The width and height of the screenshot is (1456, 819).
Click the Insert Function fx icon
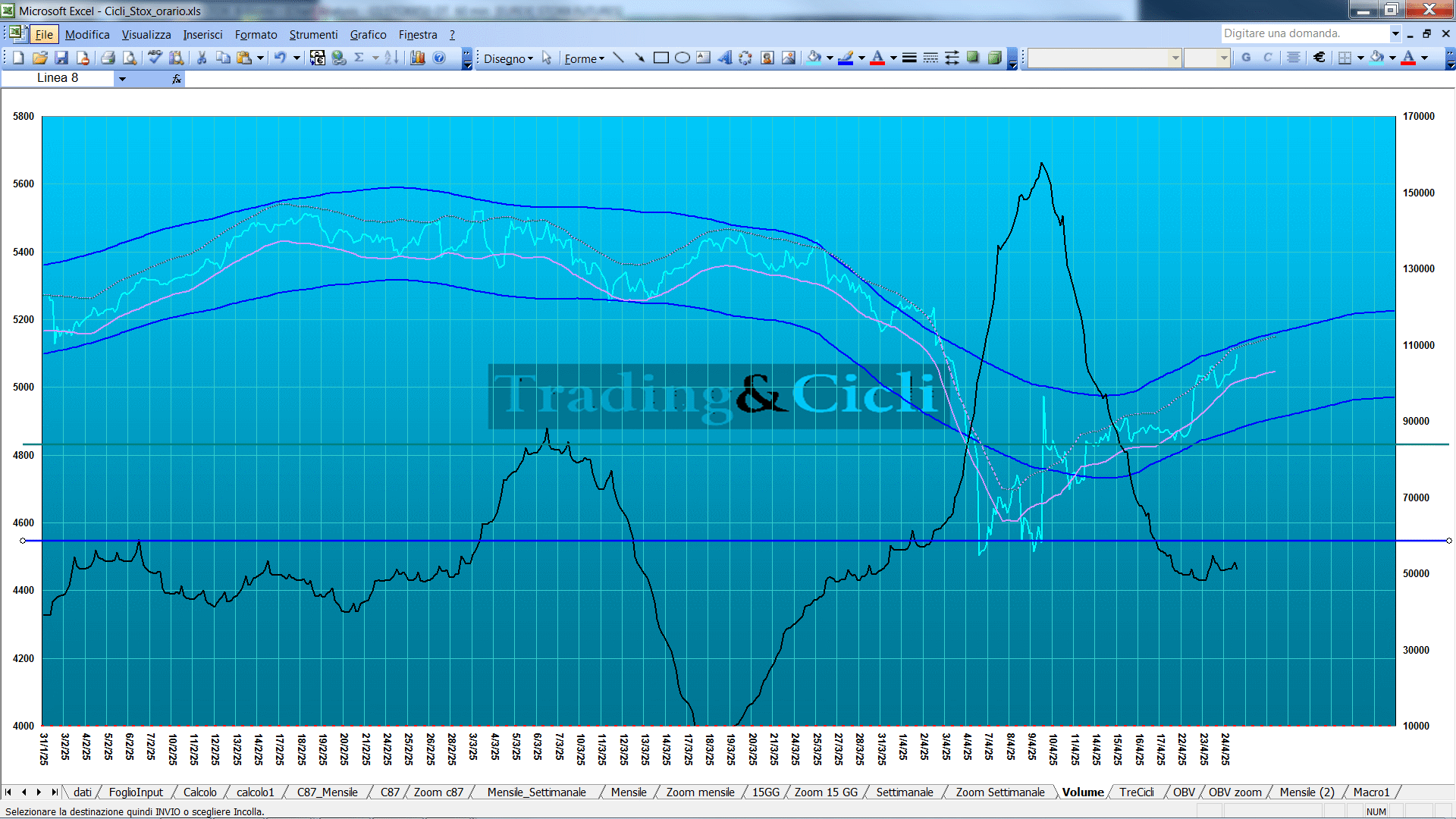coord(177,79)
